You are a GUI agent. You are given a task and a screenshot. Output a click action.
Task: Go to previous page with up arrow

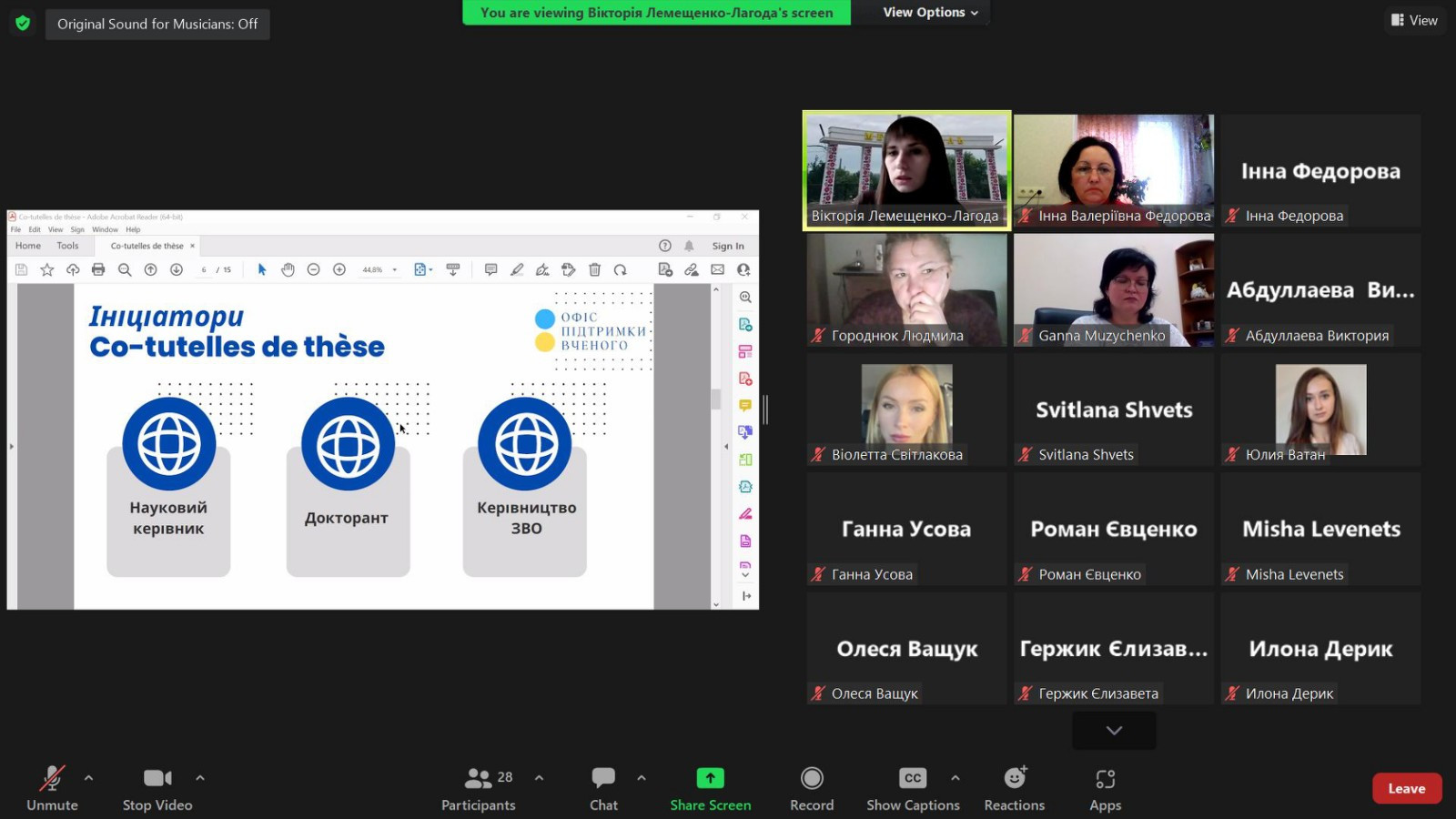(x=151, y=269)
